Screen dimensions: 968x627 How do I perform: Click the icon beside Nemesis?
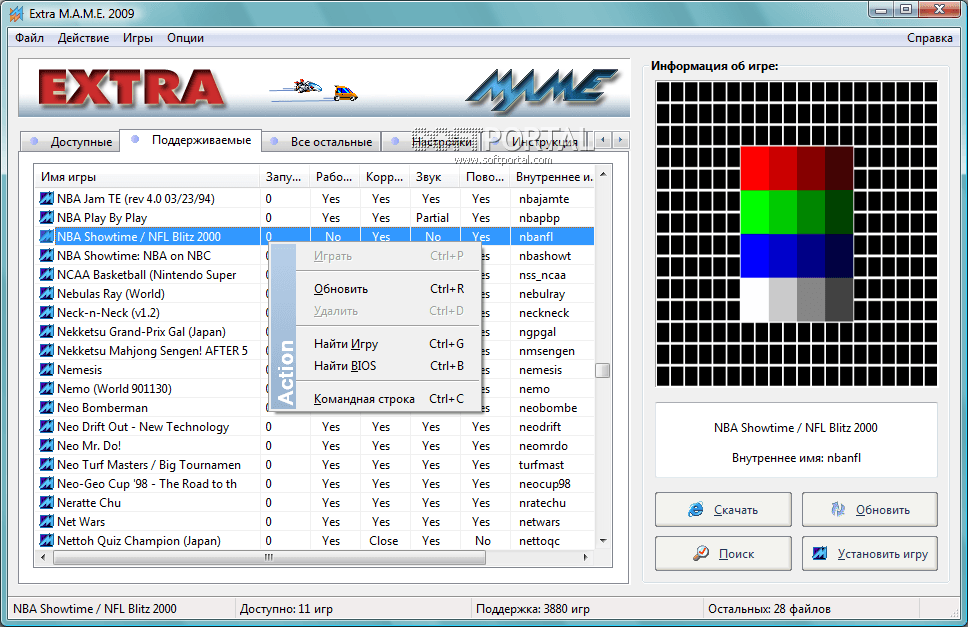click(x=46, y=370)
